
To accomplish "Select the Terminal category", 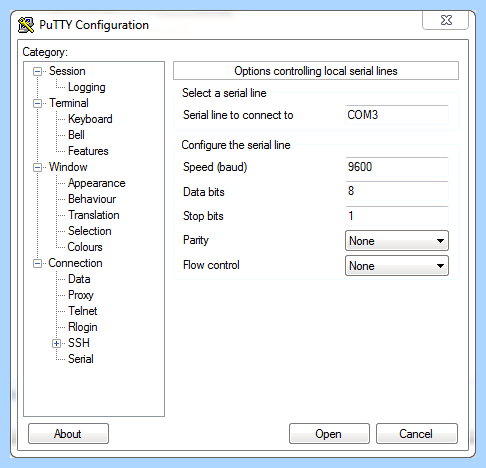I will pos(69,103).
